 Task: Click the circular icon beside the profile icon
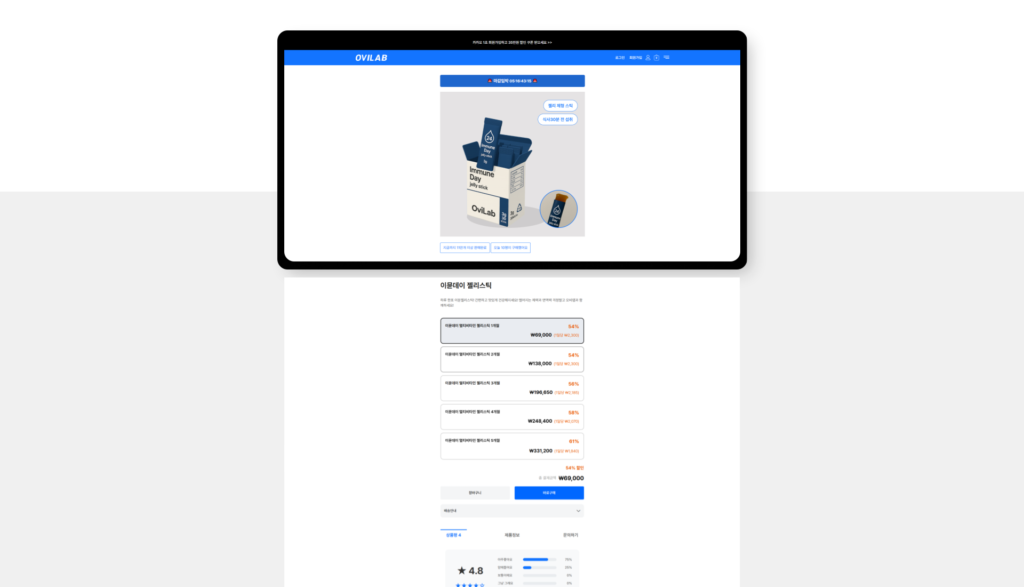tap(657, 58)
